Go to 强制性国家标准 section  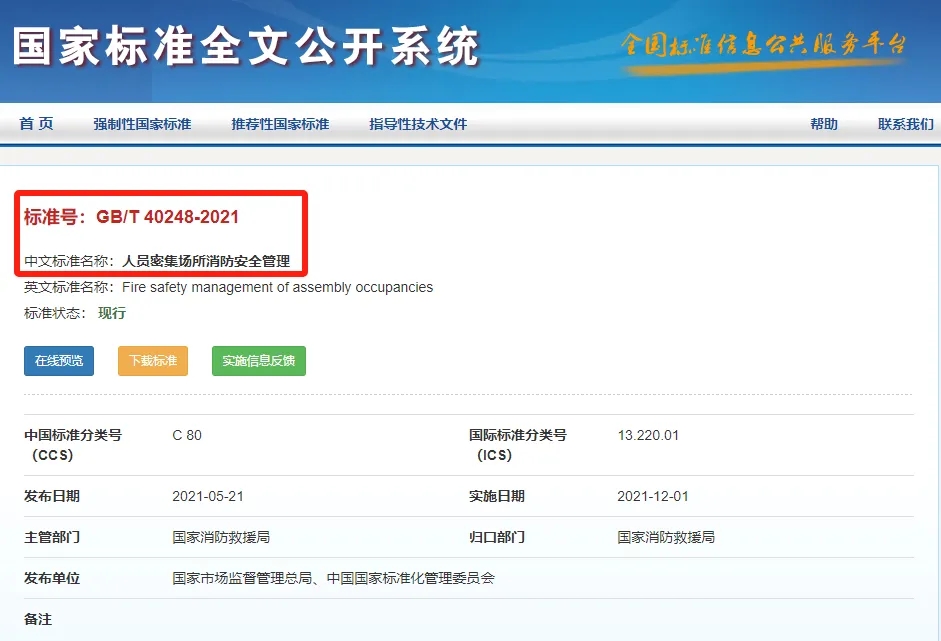click(142, 124)
